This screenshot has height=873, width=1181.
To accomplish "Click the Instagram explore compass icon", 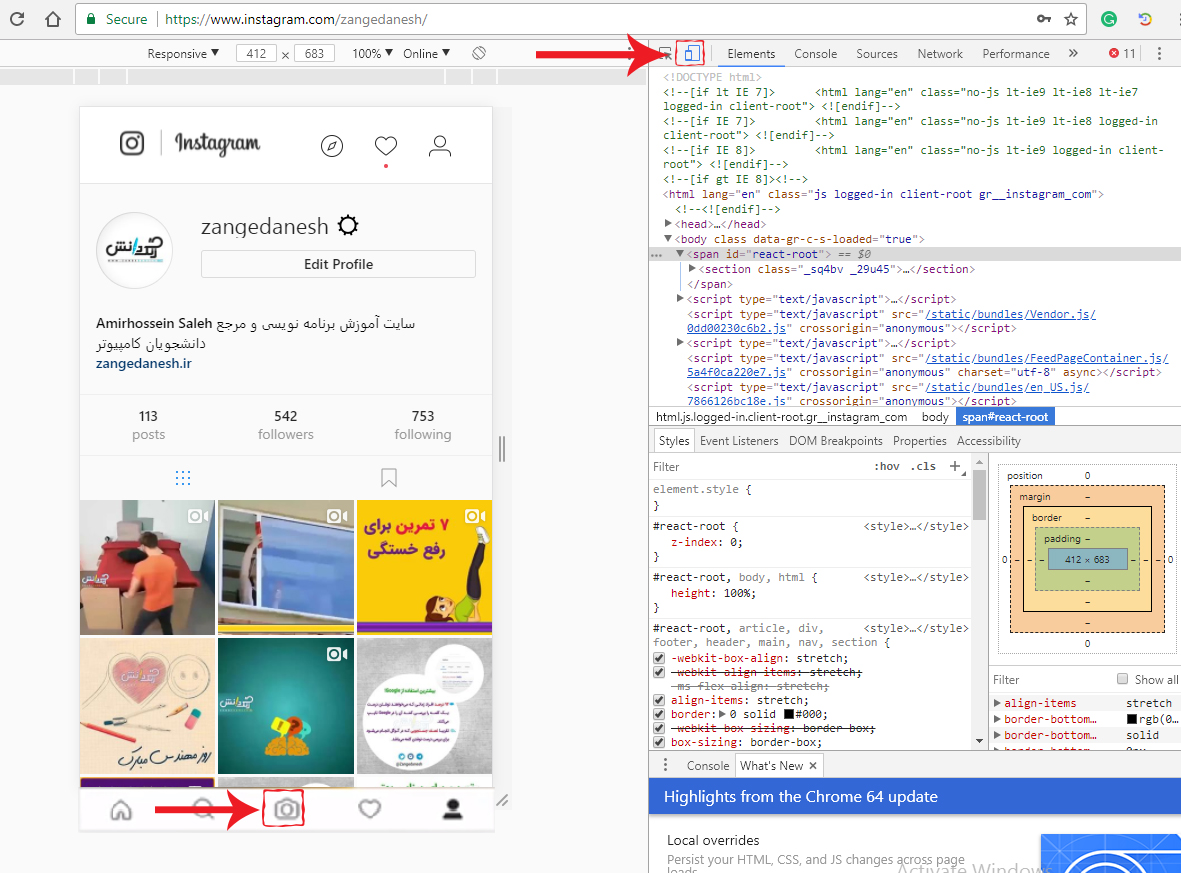I will pyautogui.click(x=332, y=146).
